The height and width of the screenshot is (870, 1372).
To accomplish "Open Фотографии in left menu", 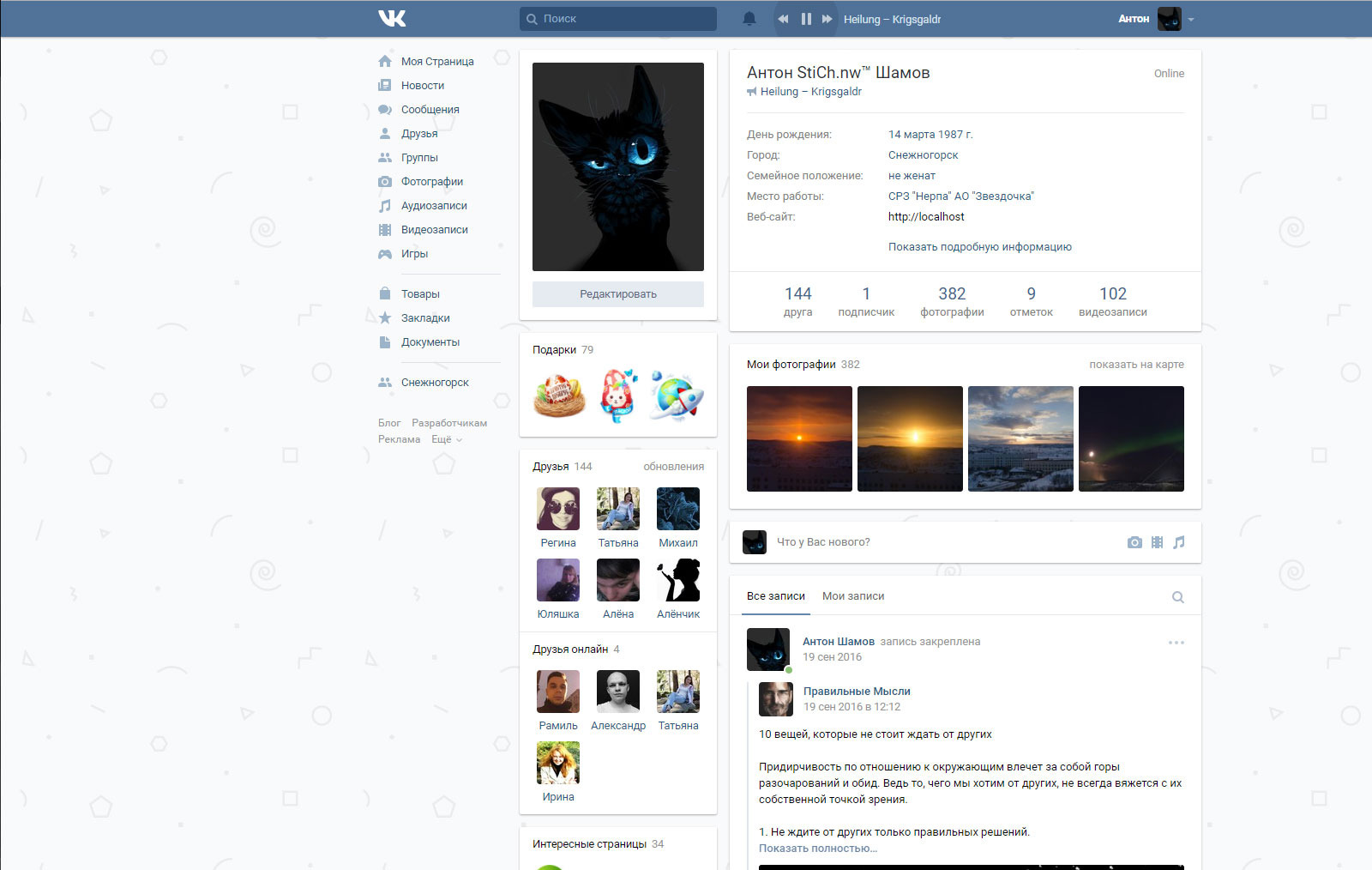I will point(431,182).
